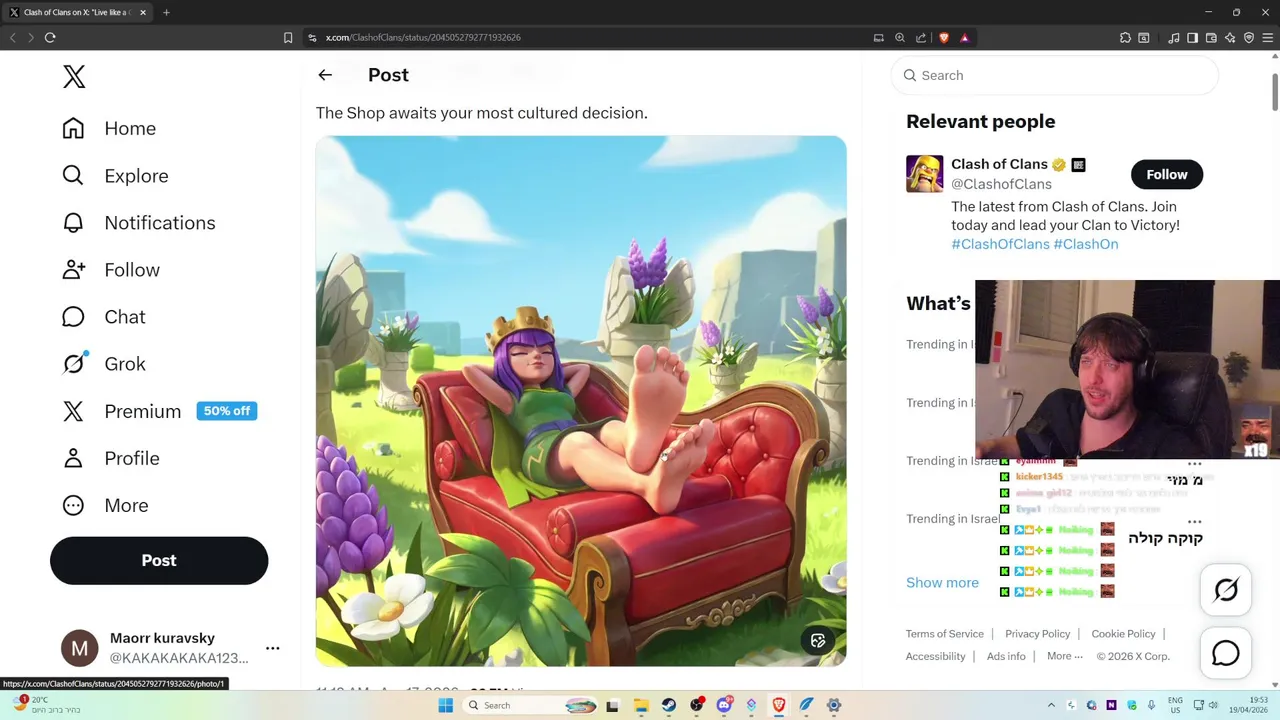Open the Follow page in the sidebar
1280x720 pixels.
coord(111,269)
